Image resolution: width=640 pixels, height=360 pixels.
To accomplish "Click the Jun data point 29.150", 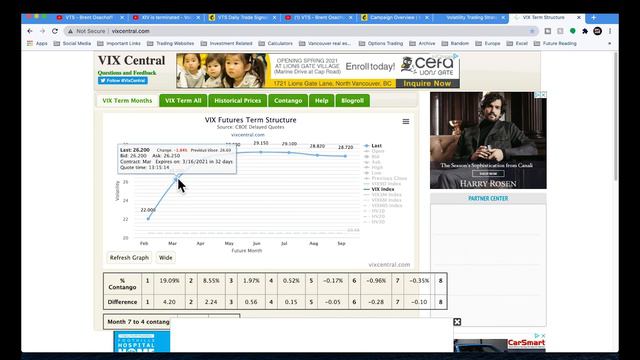I will (x=261, y=152).
